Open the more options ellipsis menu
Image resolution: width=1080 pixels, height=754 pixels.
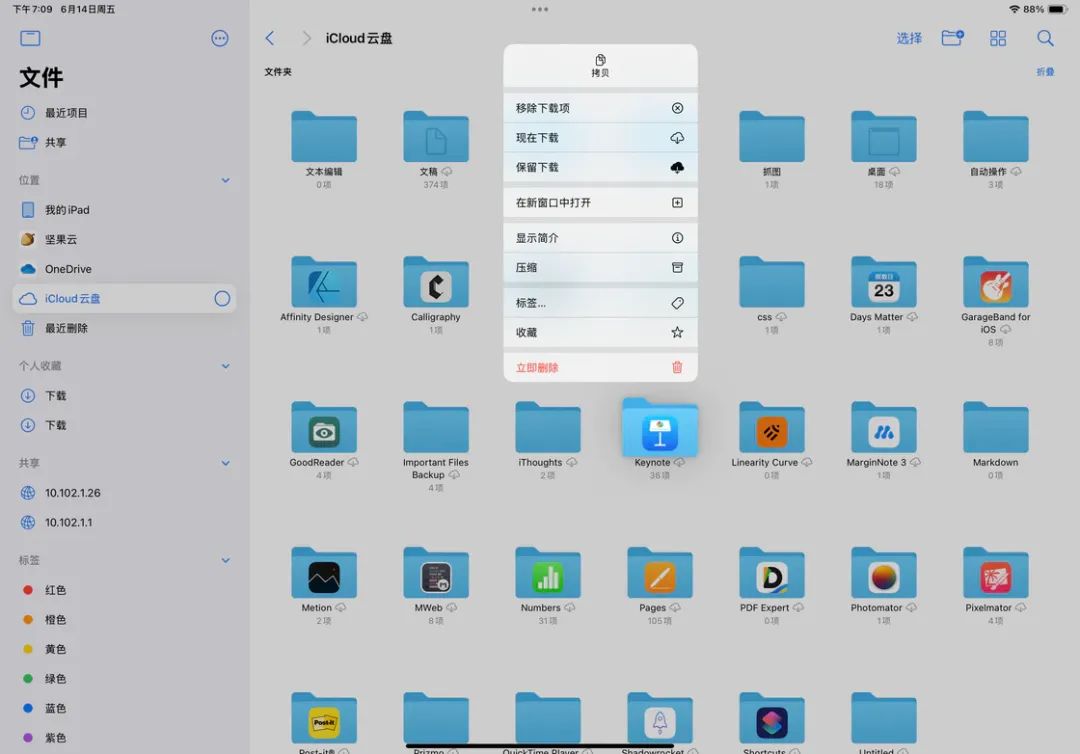[x=220, y=38]
